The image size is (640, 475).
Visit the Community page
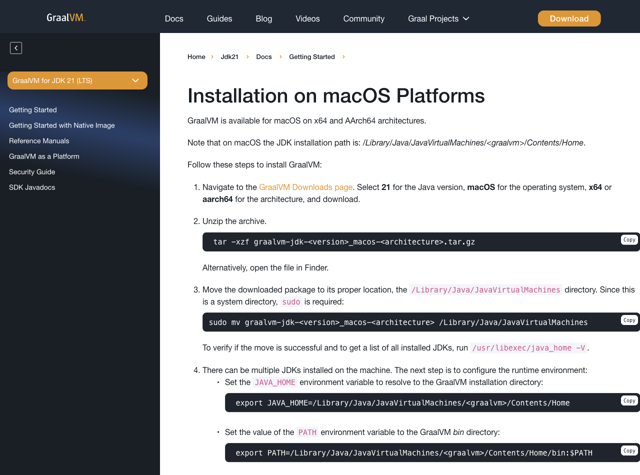tap(364, 19)
